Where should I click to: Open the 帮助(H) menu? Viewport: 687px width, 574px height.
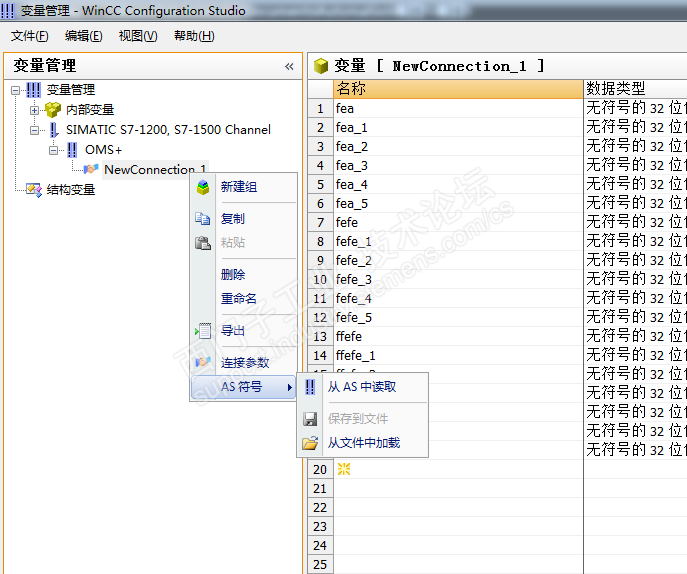click(x=194, y=36)
